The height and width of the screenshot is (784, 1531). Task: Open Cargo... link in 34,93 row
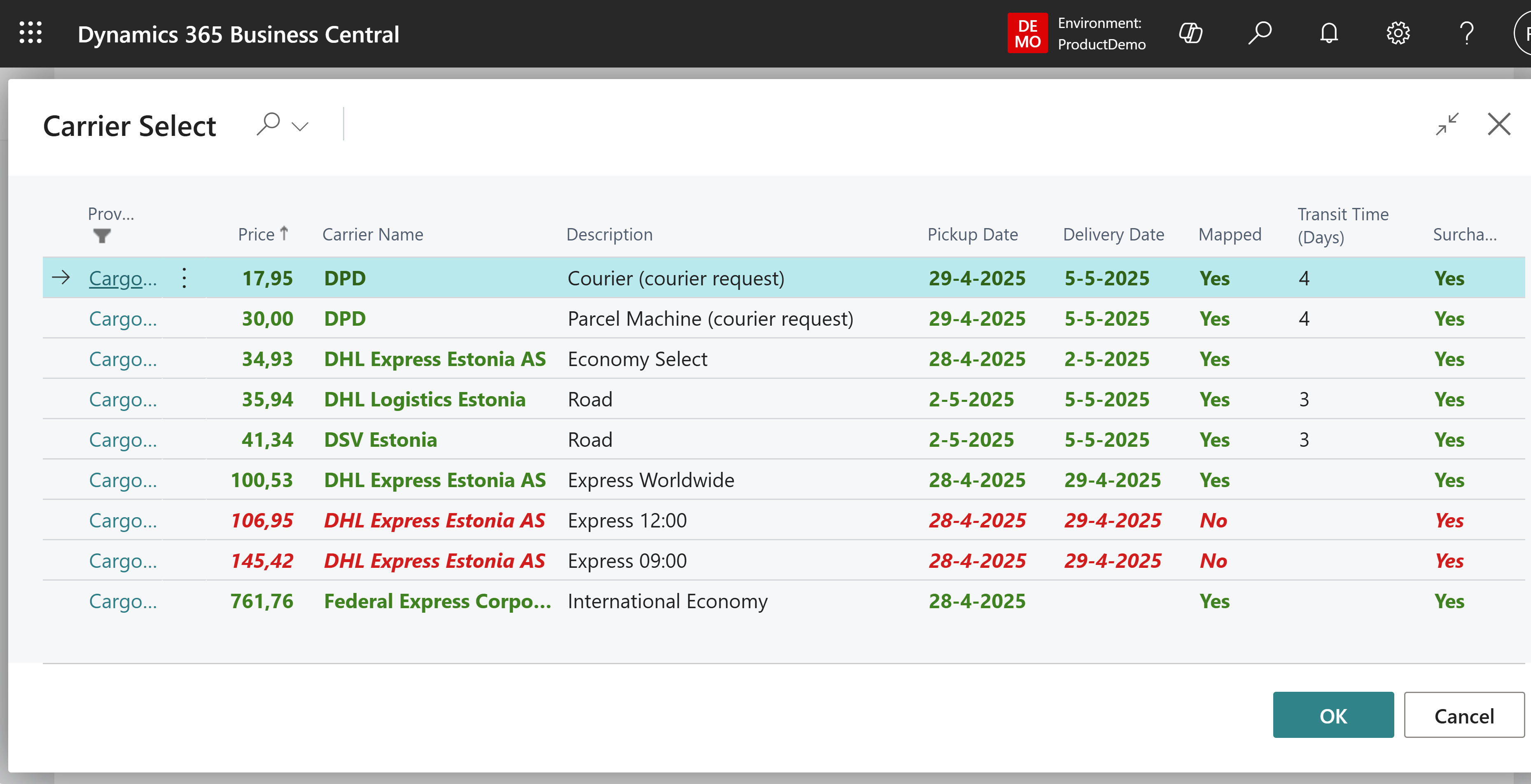coord(123,359)
